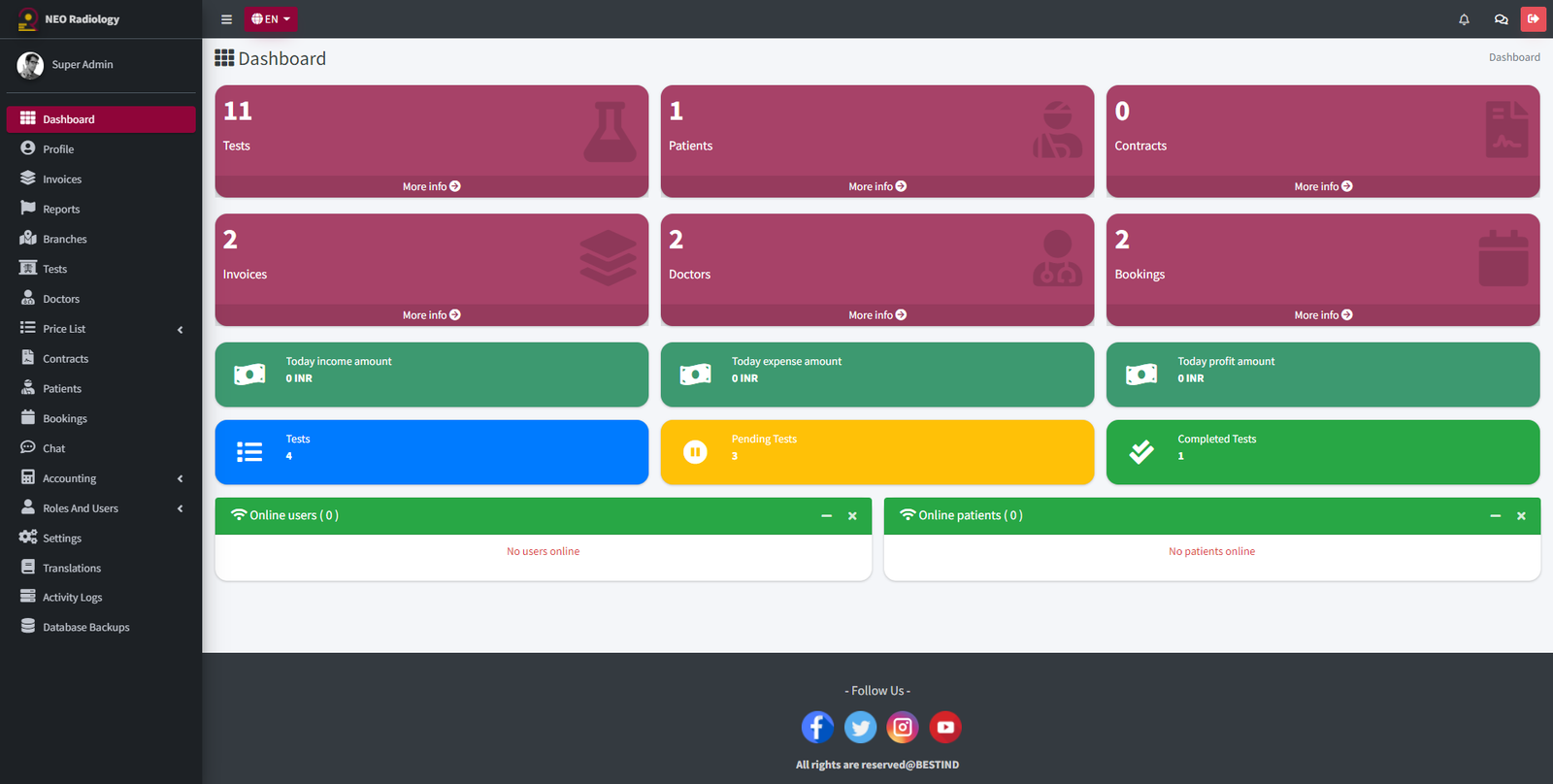
Task: Go to Database Backups in sidebar
Action: [x=85, y=628]
